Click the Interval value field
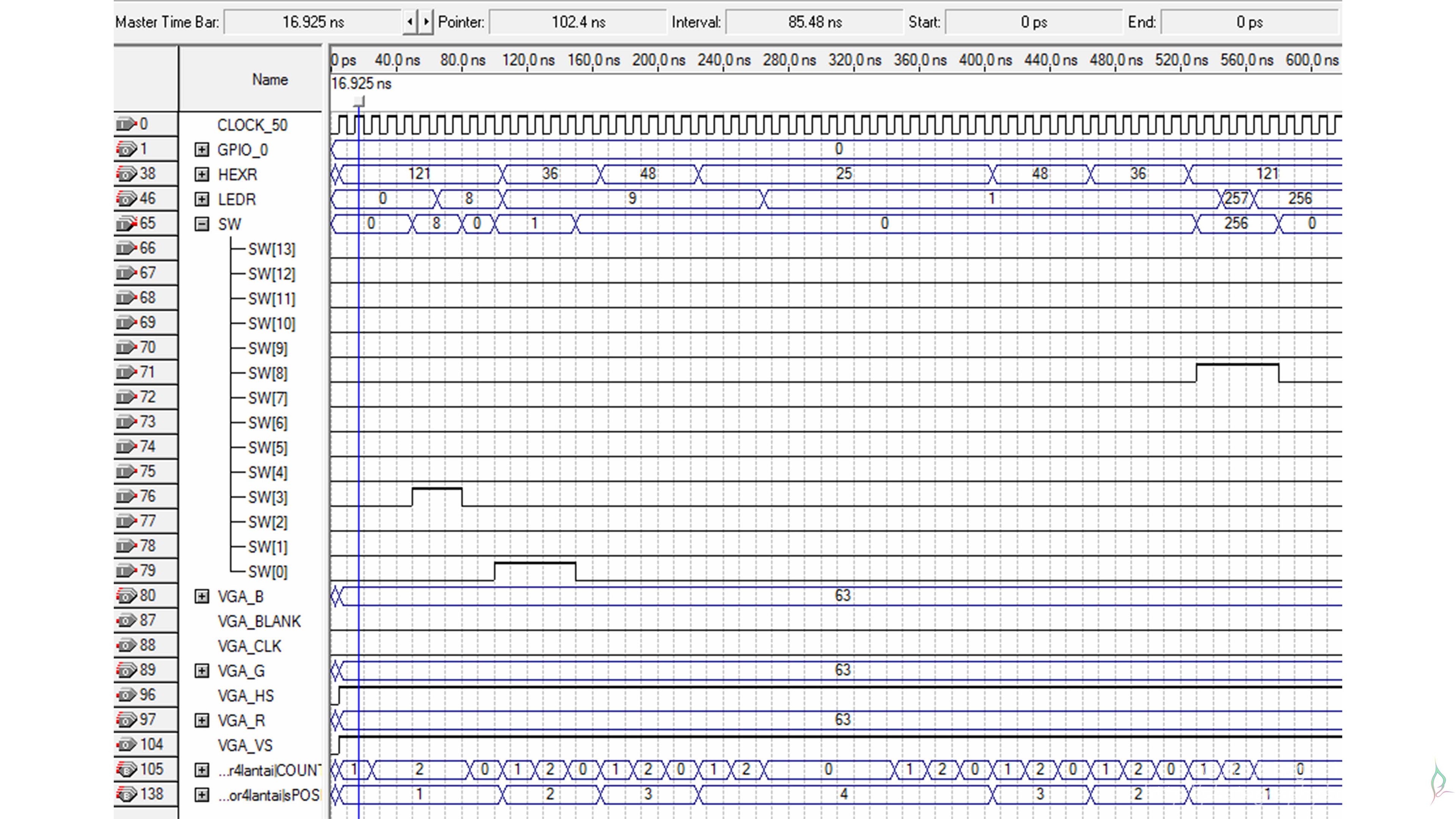The height and width of the screenshot is (819, 1456). click(814, 22)
